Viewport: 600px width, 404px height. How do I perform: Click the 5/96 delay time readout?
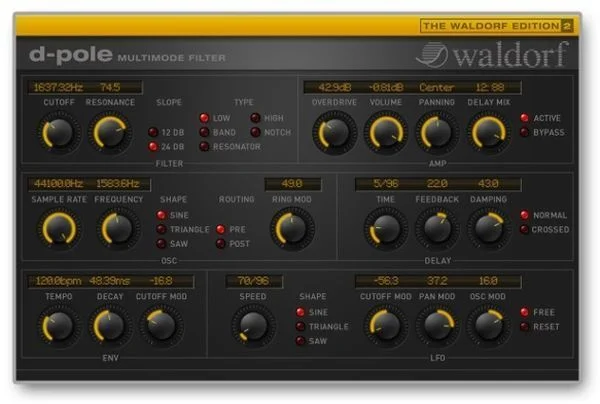click(x=386, y=184)
